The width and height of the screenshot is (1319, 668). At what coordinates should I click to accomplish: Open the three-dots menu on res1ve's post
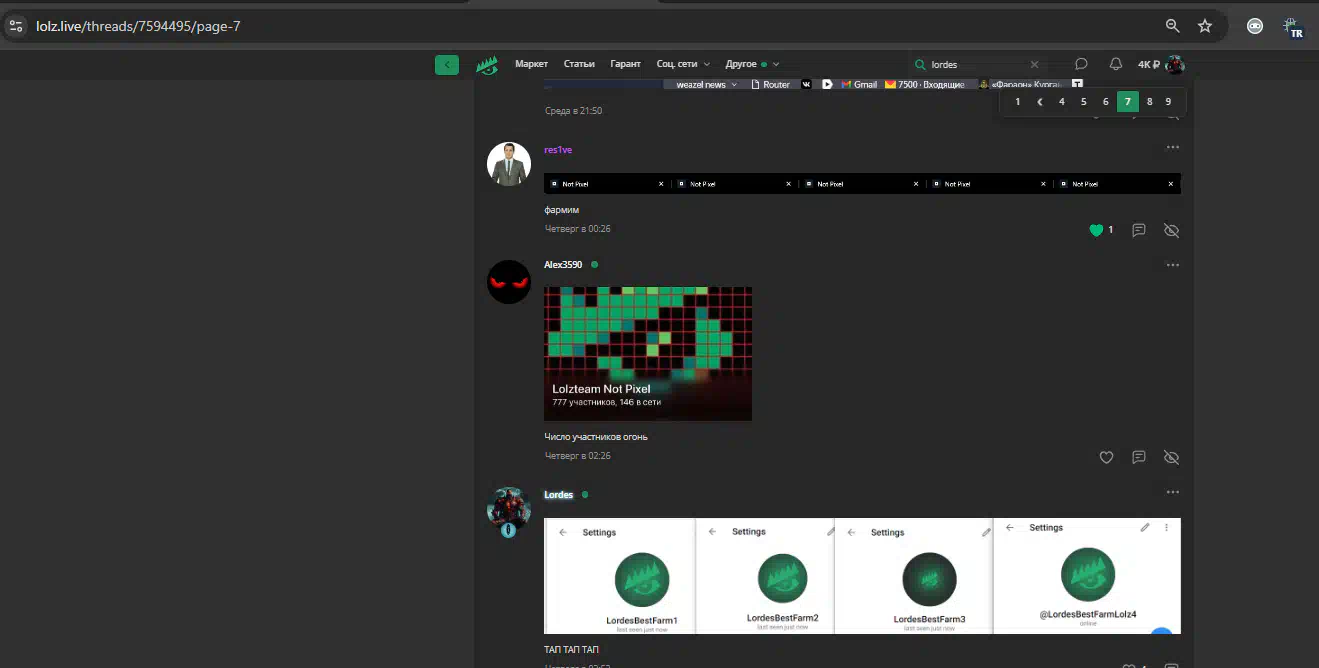click(1173, 147)
